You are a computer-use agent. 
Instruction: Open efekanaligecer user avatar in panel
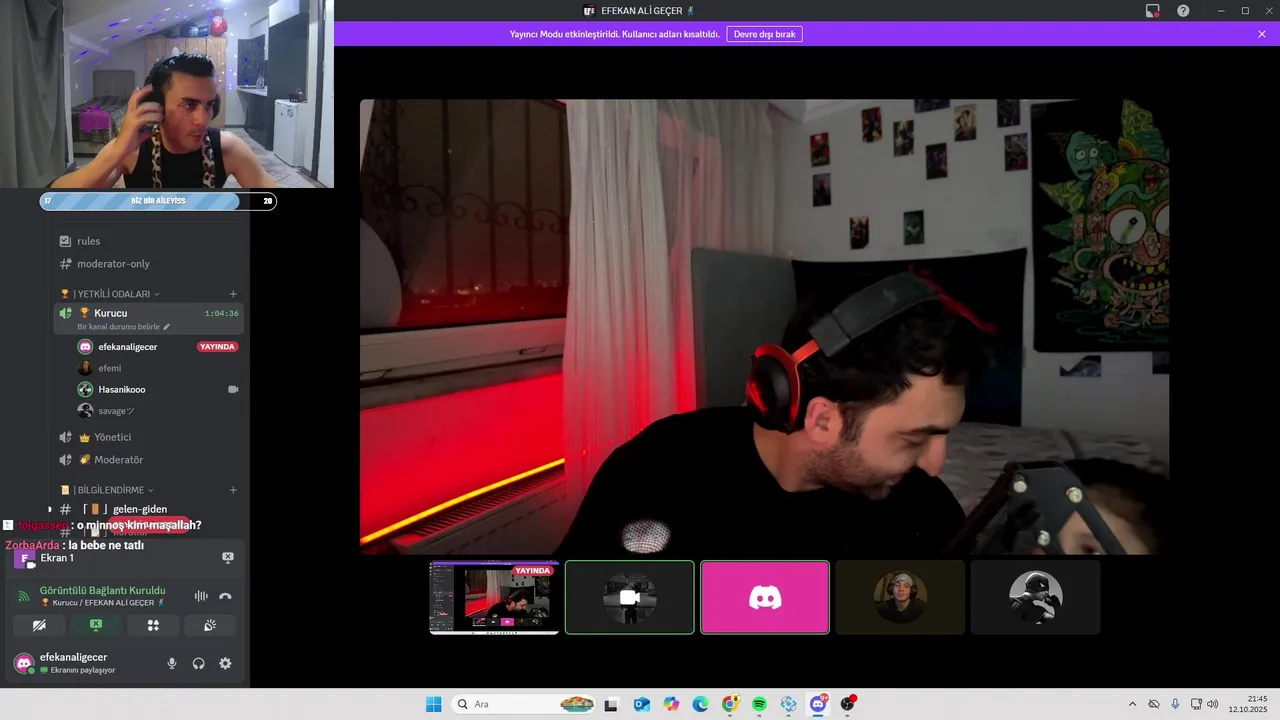pos(23,663)
